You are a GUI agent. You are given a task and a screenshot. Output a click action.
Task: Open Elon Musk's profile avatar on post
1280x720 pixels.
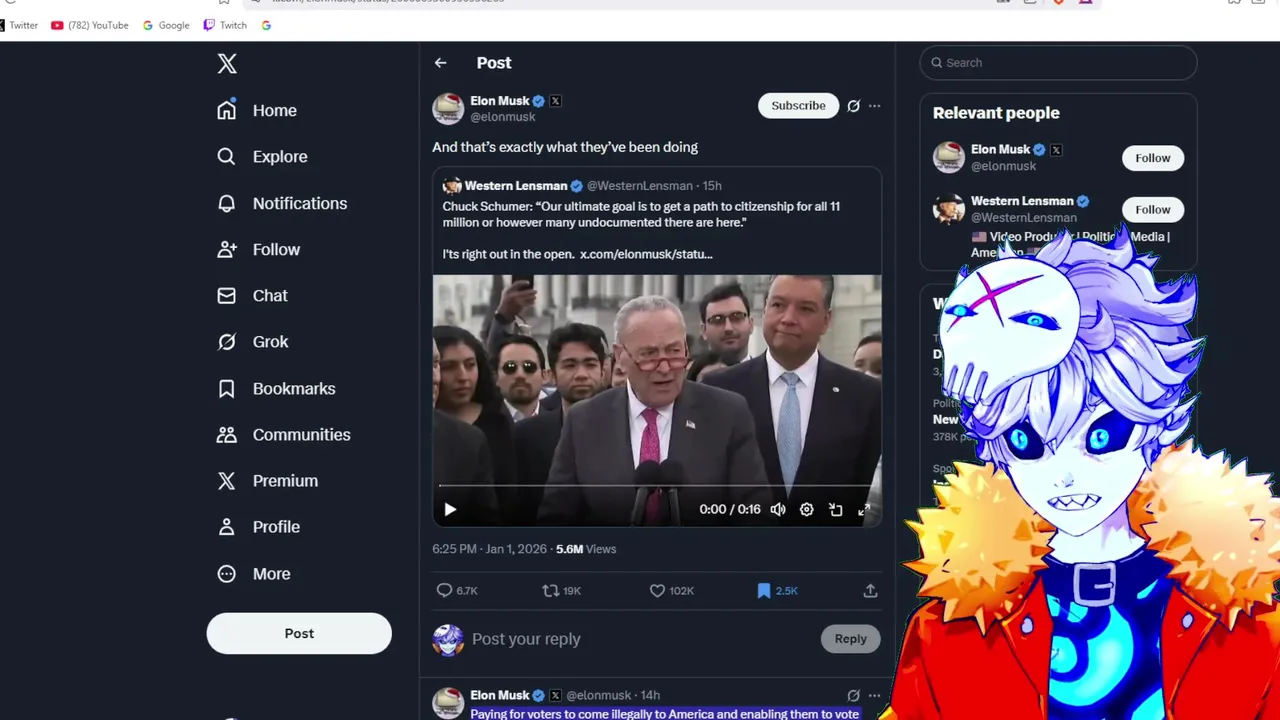pyautogui.click(x=448, y=108)
